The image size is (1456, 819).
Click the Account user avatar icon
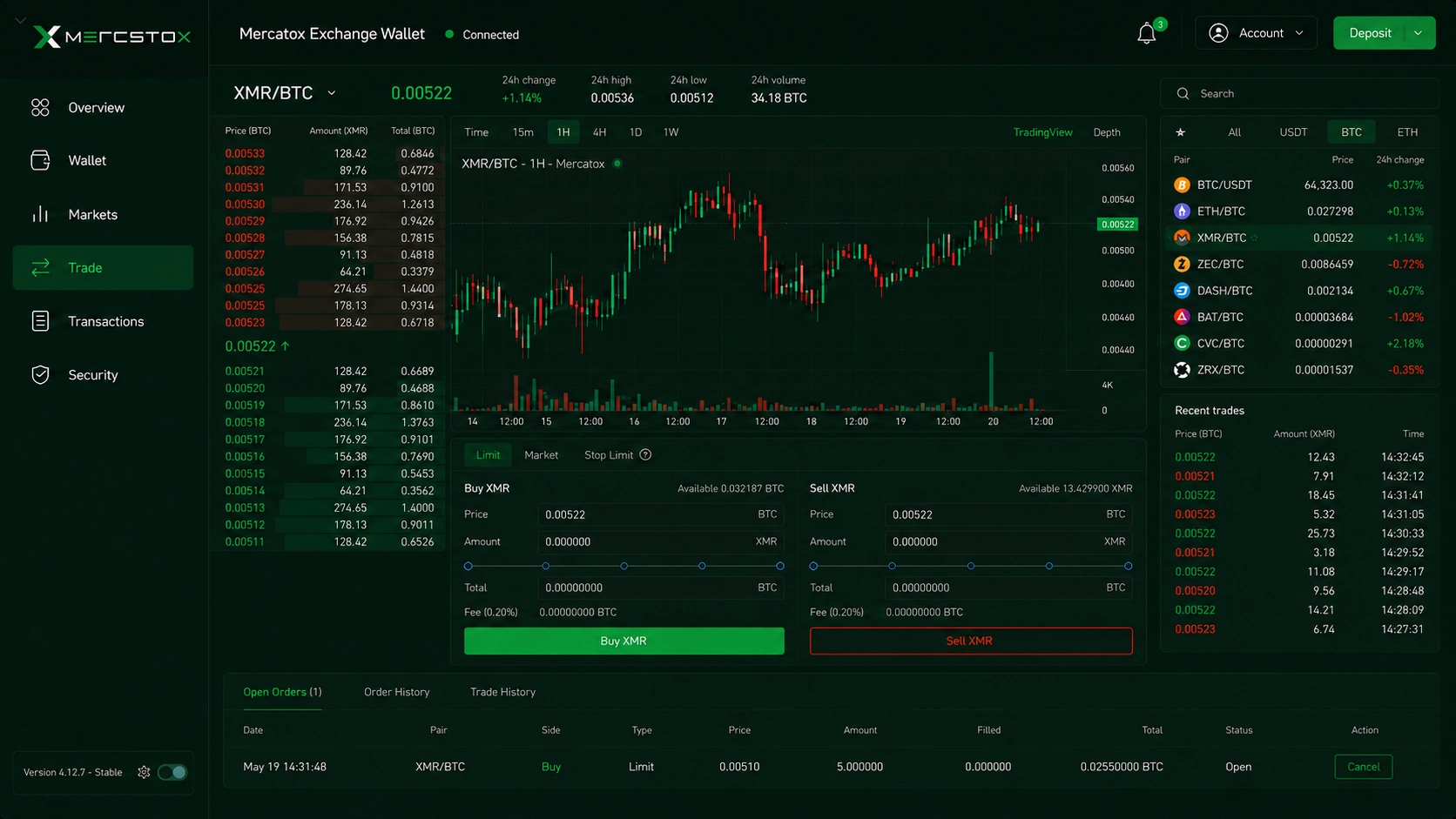(1218, 33)
